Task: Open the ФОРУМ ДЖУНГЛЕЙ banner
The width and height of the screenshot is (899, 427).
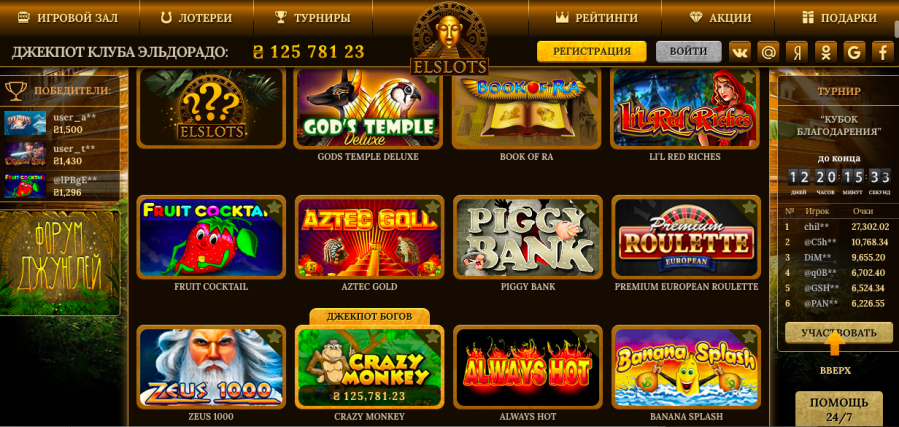Action: (60, 263)
